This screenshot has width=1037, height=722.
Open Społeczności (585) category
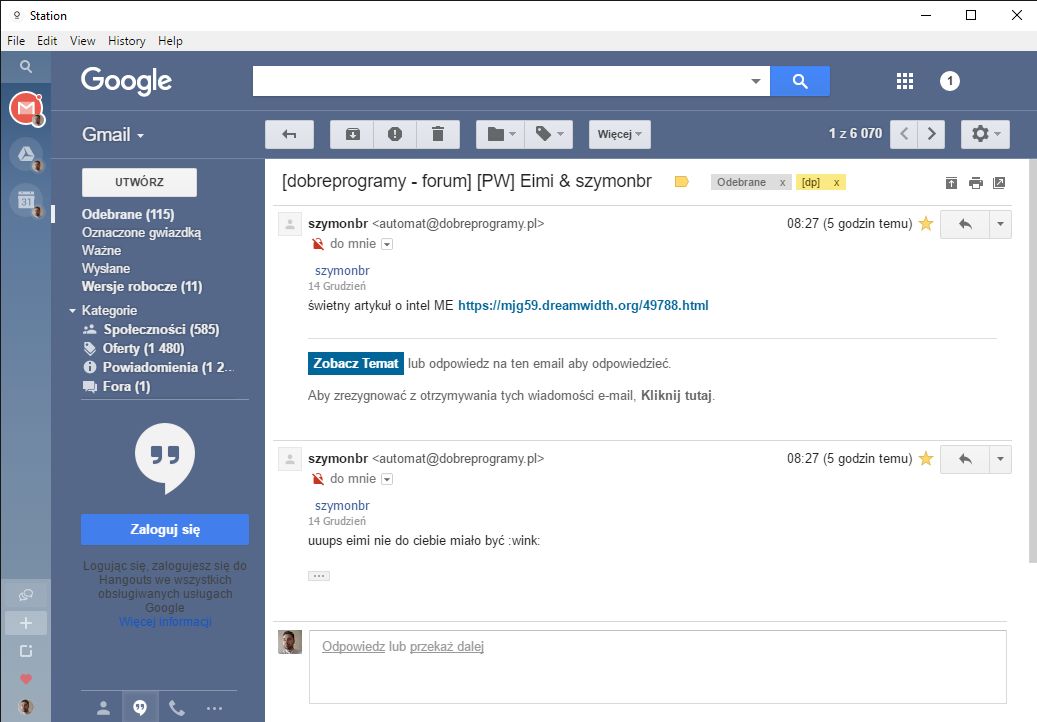tap(161, 329)
